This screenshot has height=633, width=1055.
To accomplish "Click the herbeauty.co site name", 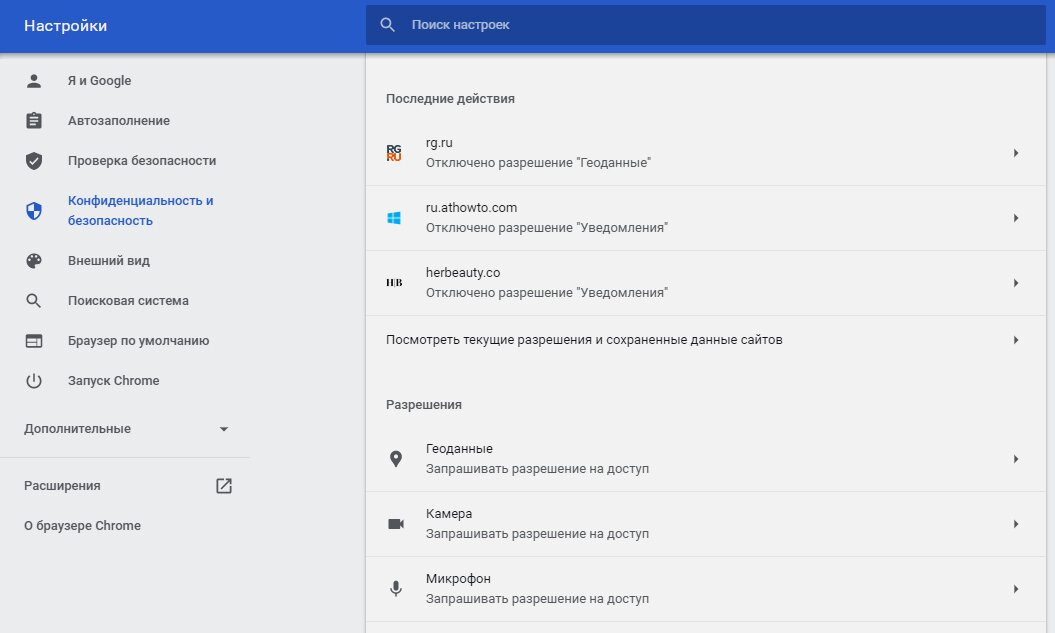I will click(463, 273).
